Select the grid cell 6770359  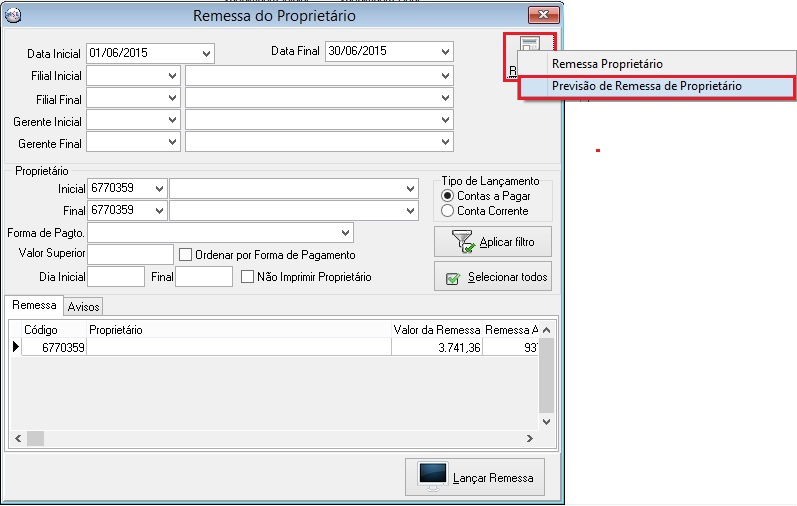[54, 348]
